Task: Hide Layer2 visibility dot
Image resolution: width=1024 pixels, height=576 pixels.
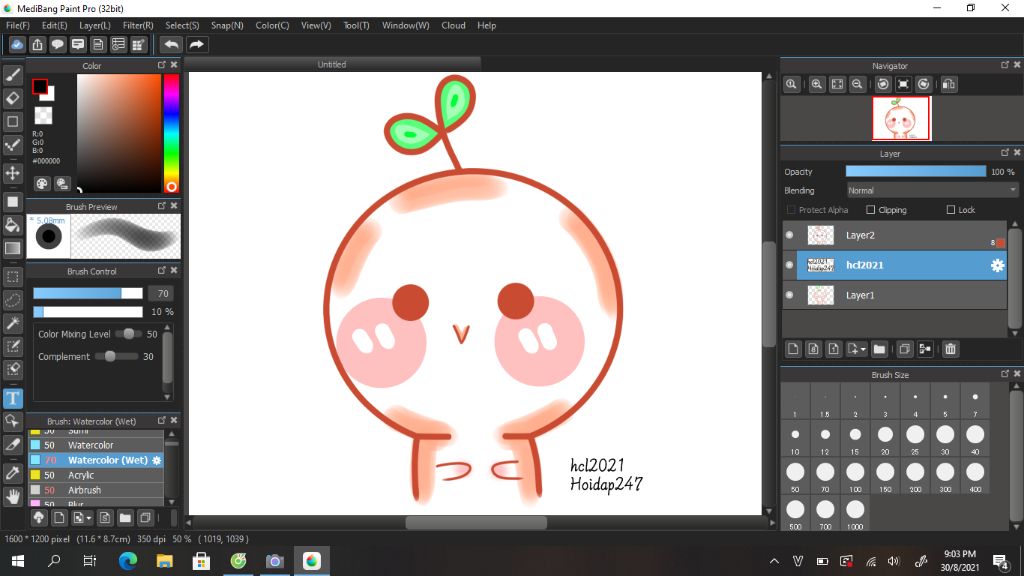Action: click(x=790, y=235)
